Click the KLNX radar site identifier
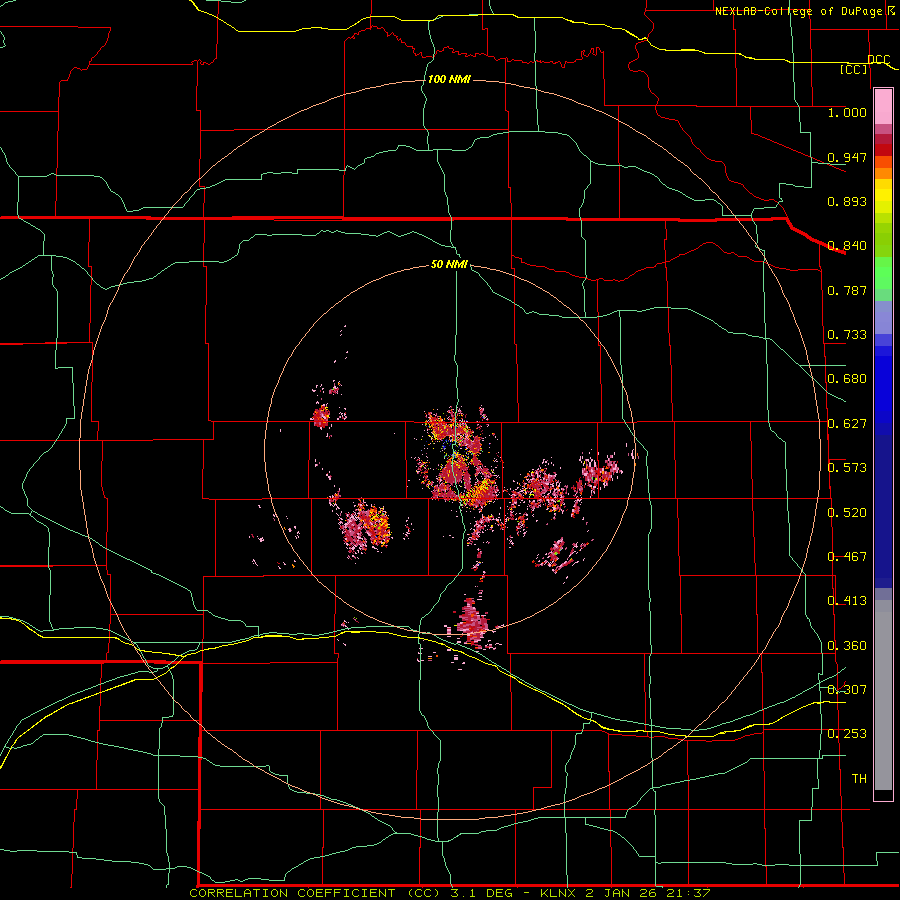 click(560, 893)
